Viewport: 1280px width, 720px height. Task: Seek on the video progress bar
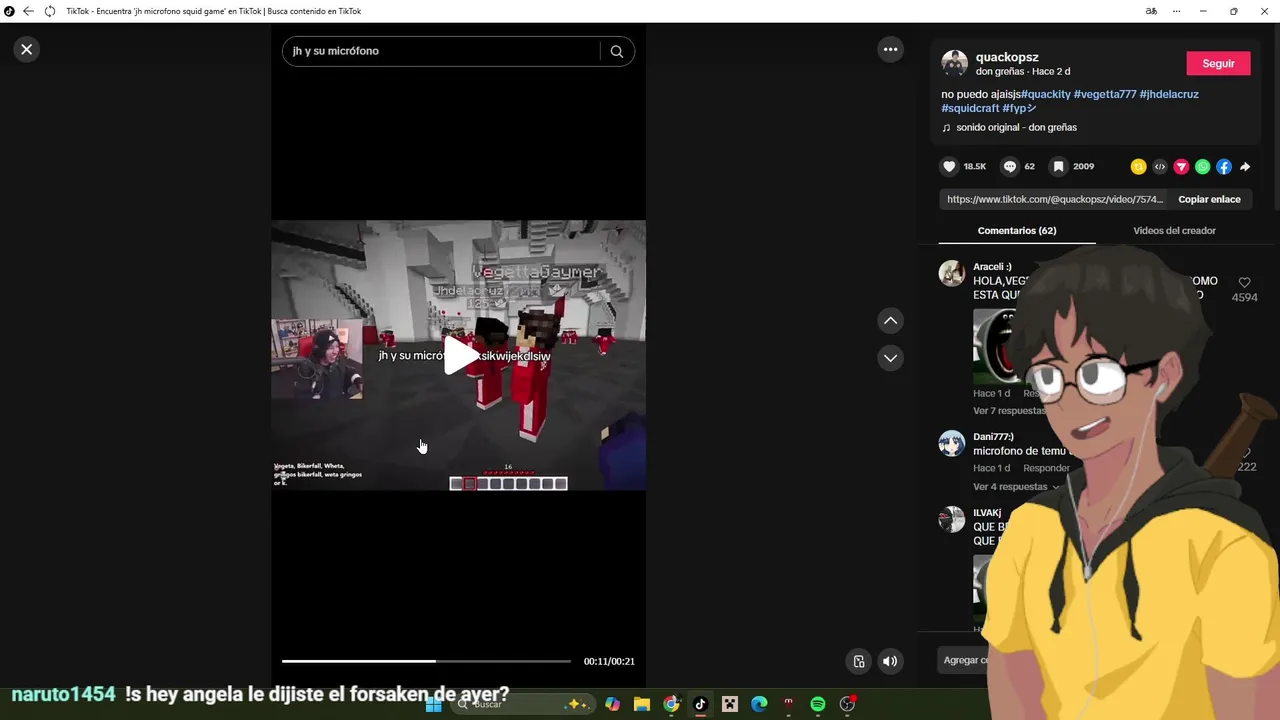pos(426,661)
